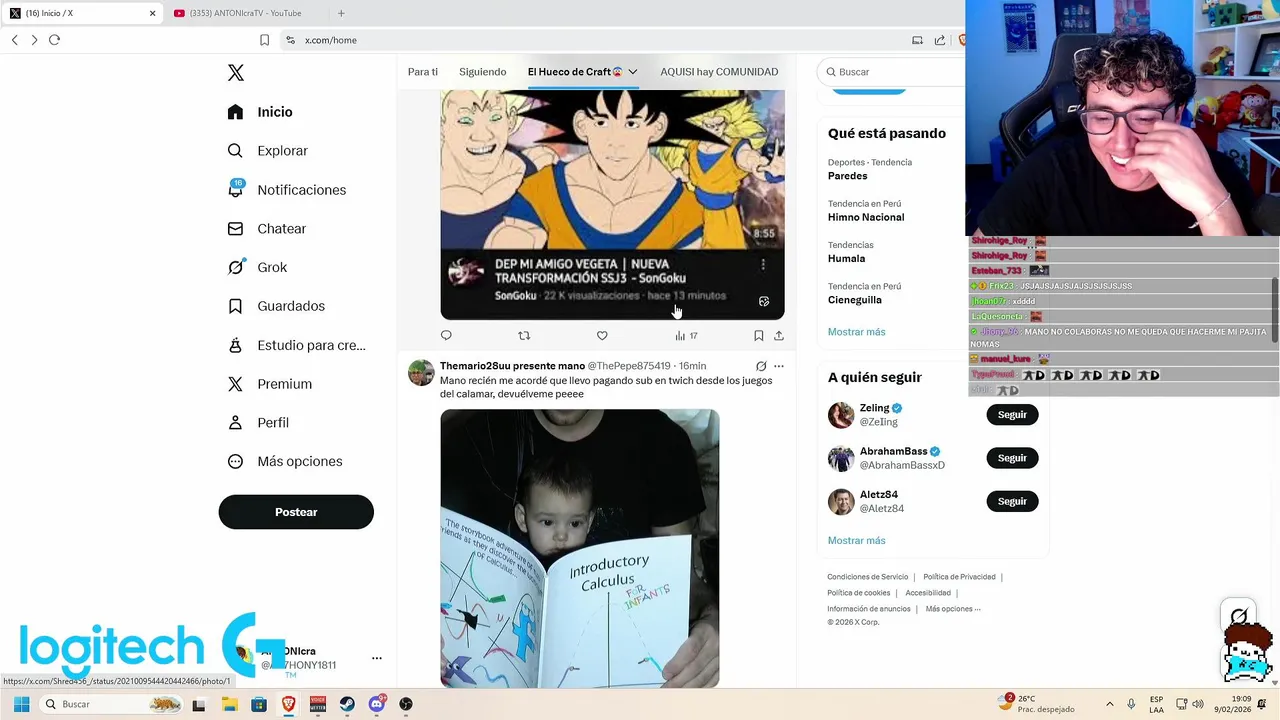This screenshot has height=720, width=1280.
Task: Open three-dot menu on video card
Action: 763,265
